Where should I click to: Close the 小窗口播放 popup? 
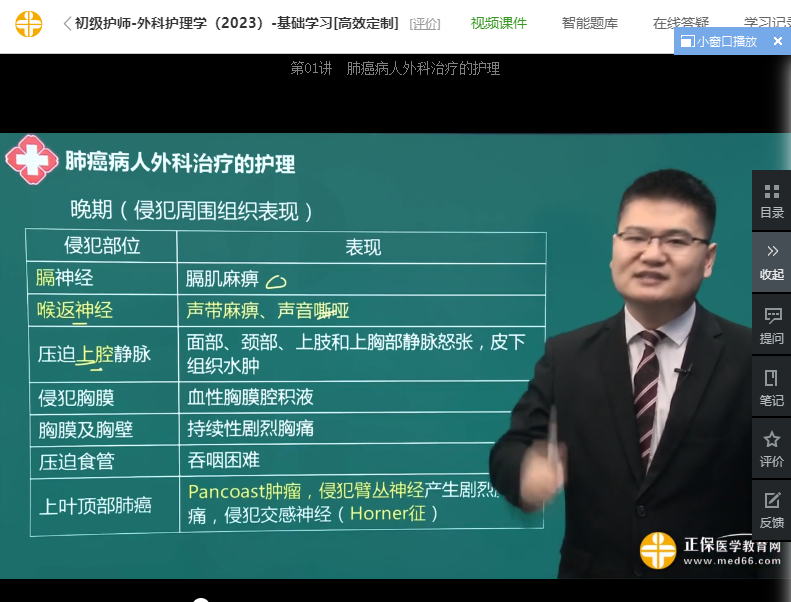[x=777, y=41]
